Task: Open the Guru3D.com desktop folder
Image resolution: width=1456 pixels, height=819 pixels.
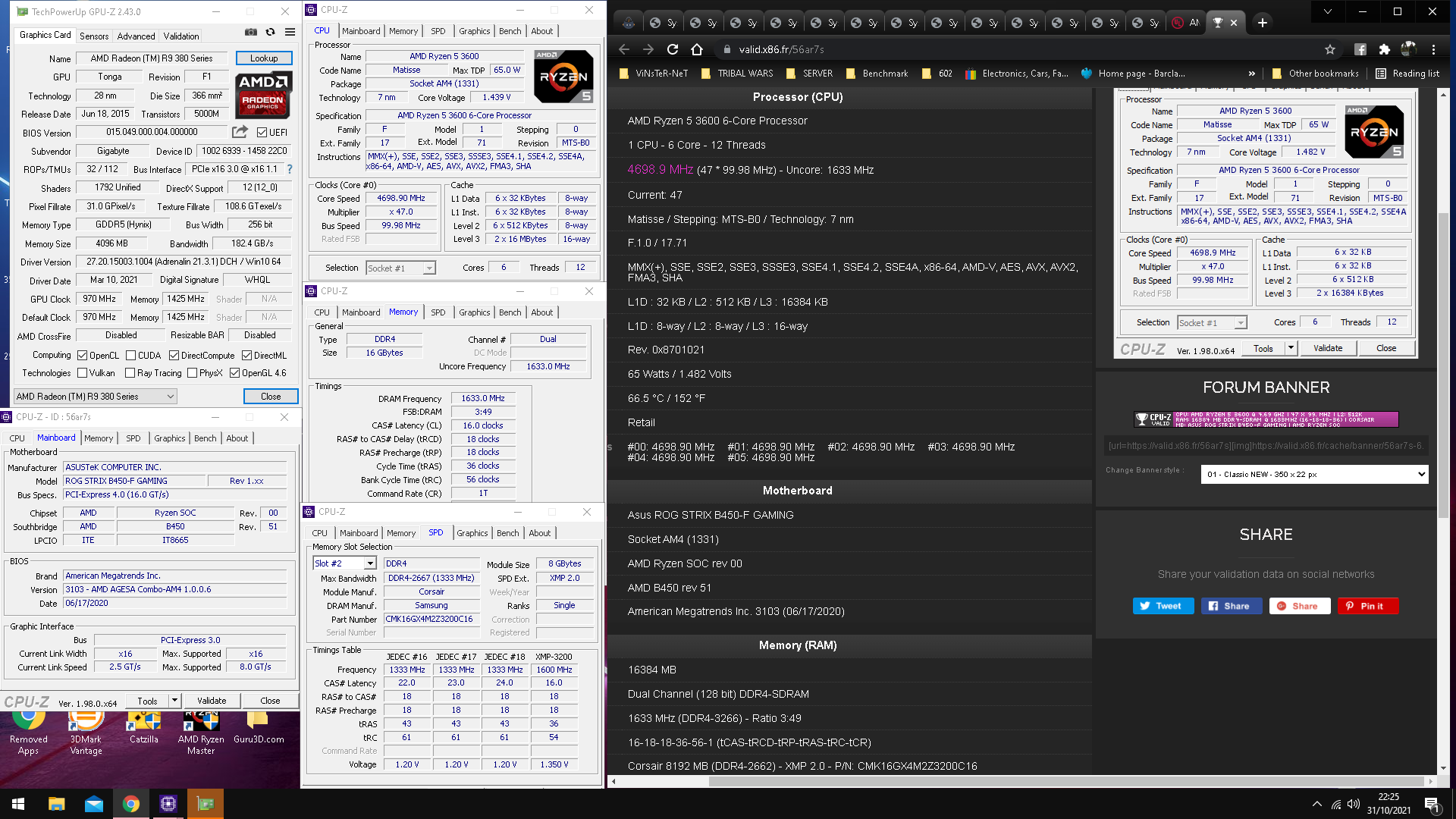Action: (x=259, y=728)
